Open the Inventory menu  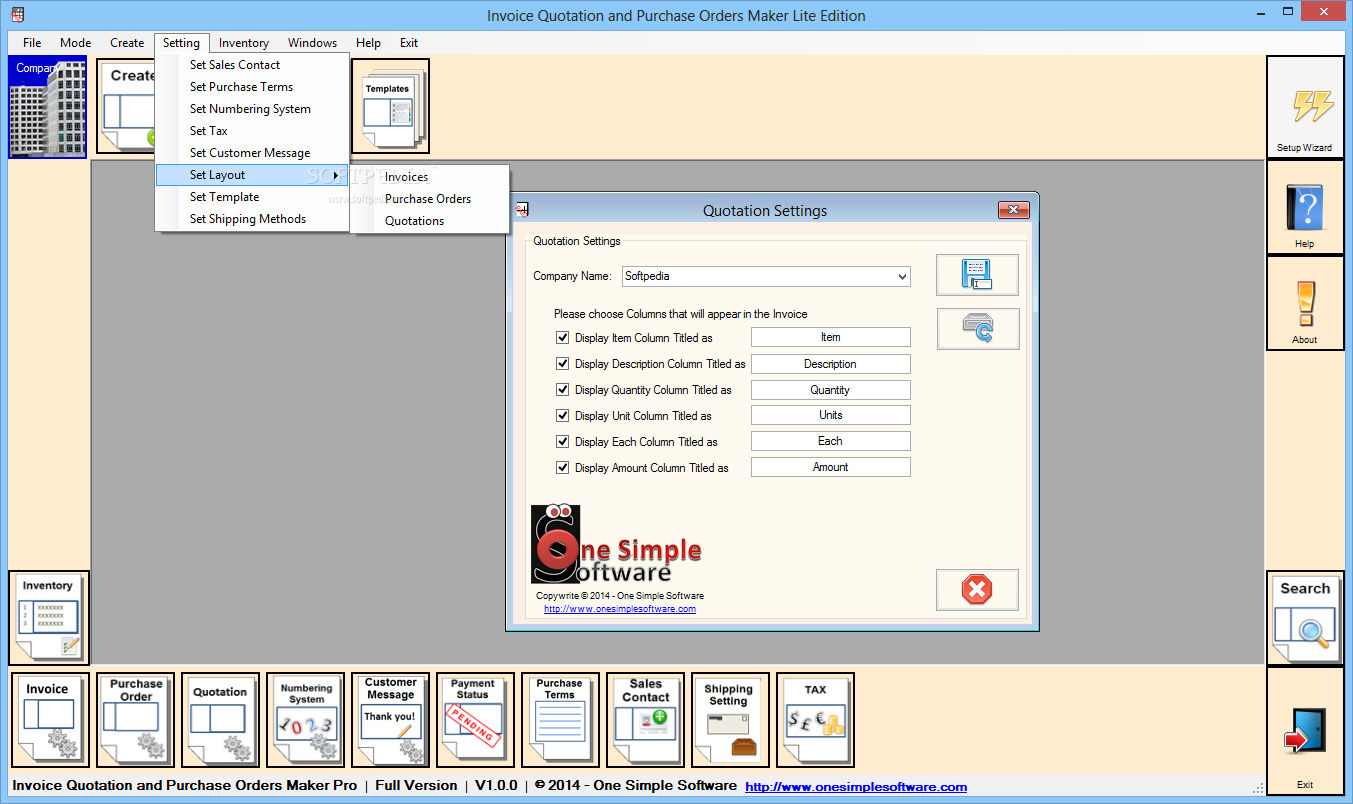[x=244, y=43]
